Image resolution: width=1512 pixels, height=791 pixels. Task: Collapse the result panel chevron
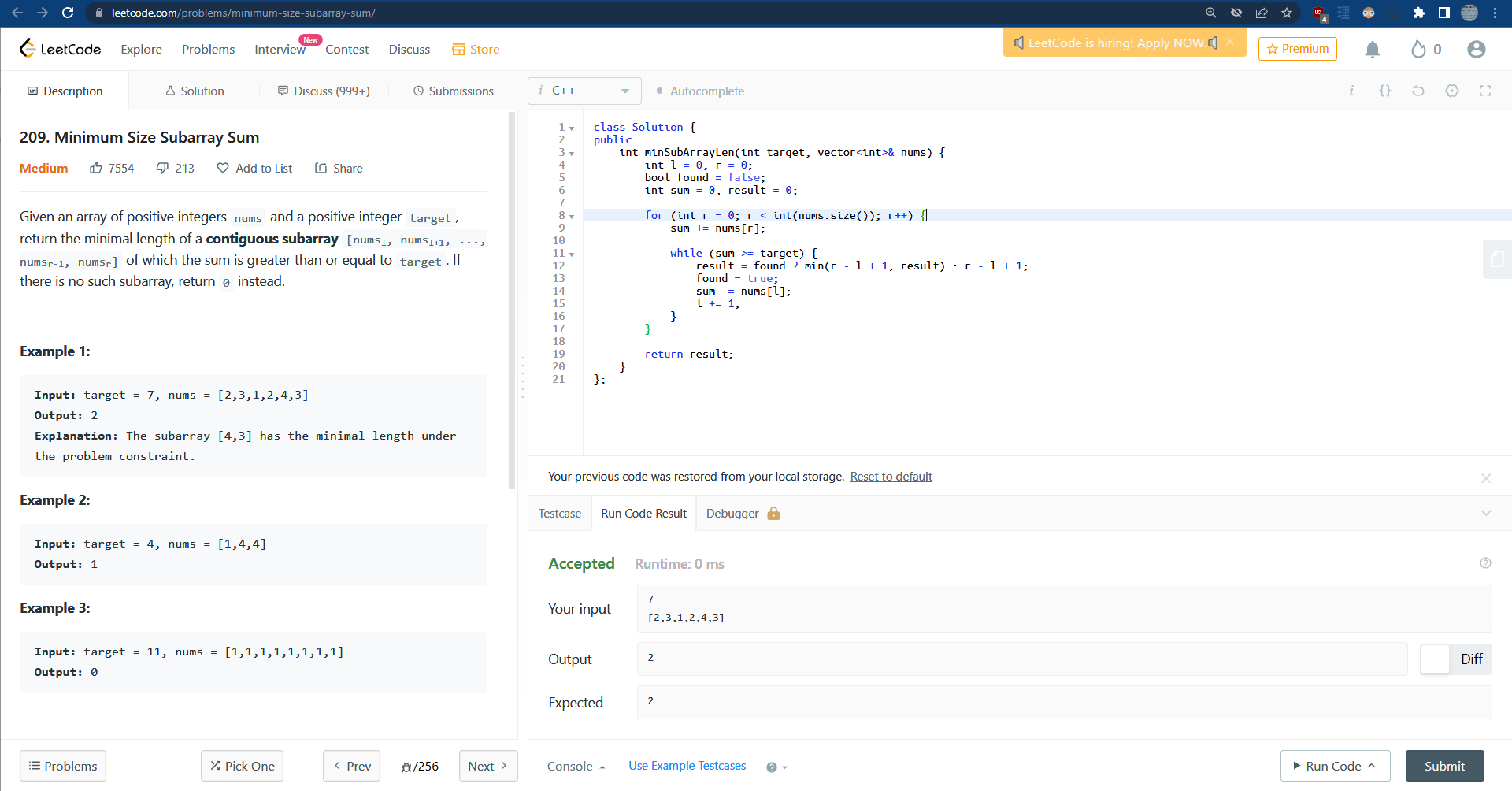coord(1485,513)
